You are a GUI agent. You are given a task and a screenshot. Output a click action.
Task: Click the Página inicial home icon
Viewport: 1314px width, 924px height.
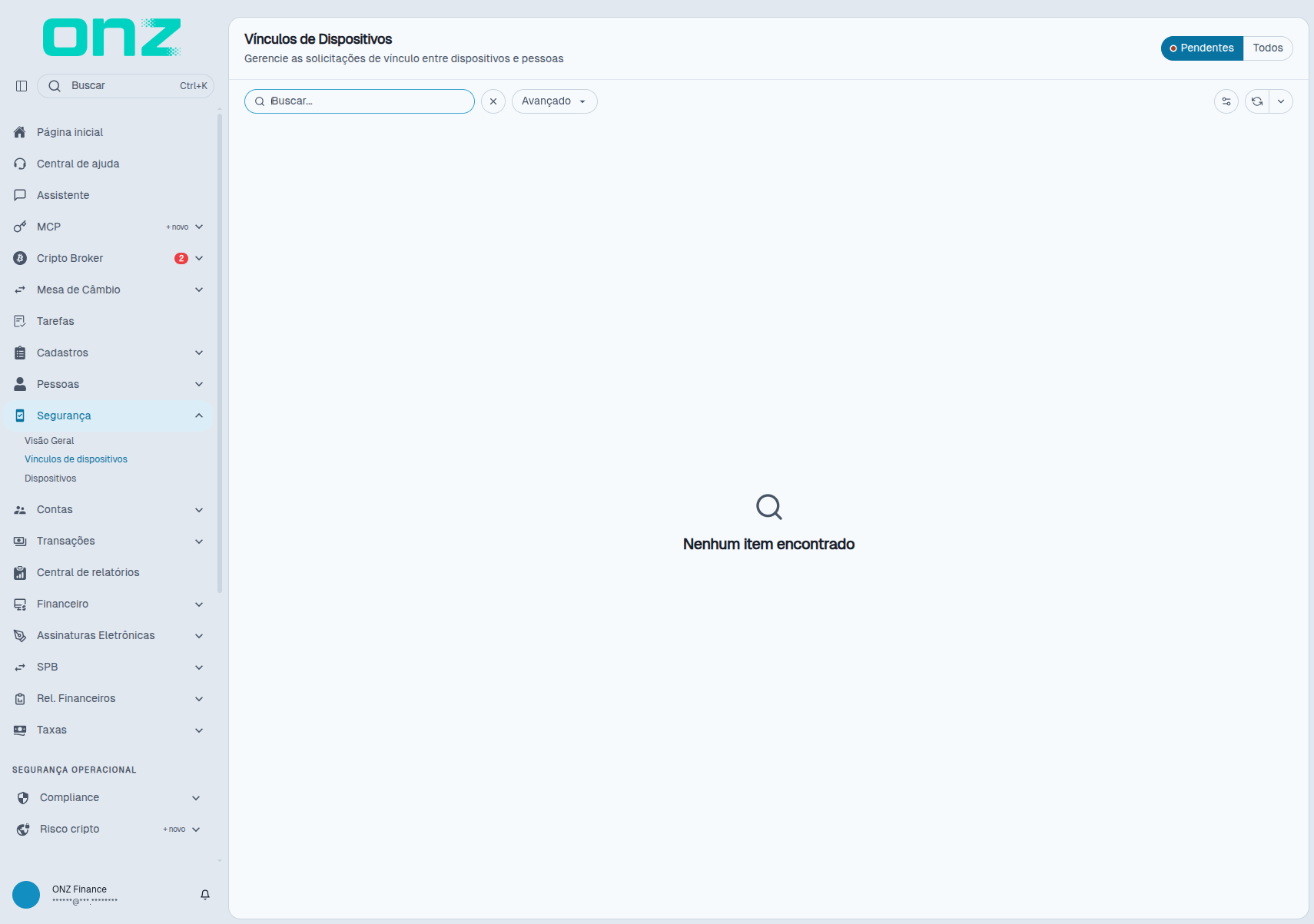(20, 132)
